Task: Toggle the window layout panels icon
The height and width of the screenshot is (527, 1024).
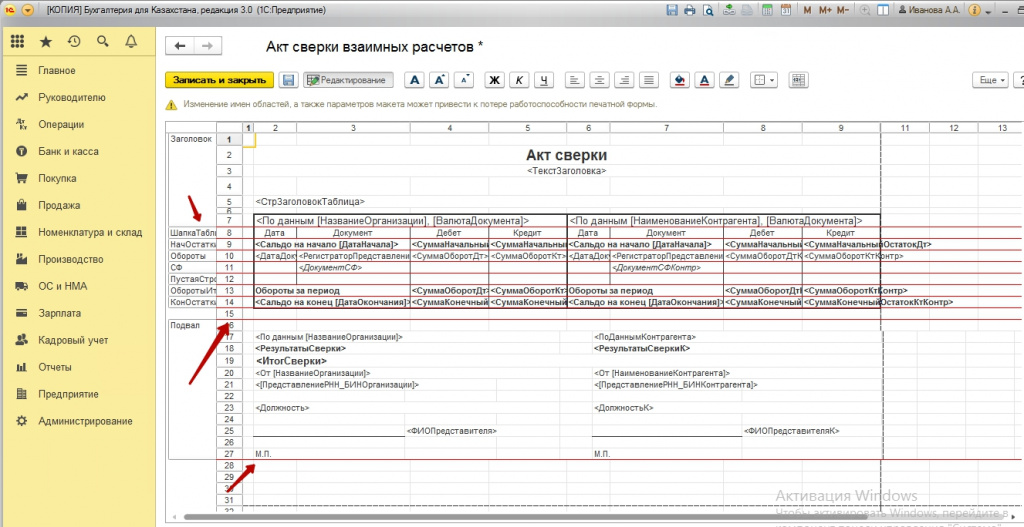Action: pos(883,10)
